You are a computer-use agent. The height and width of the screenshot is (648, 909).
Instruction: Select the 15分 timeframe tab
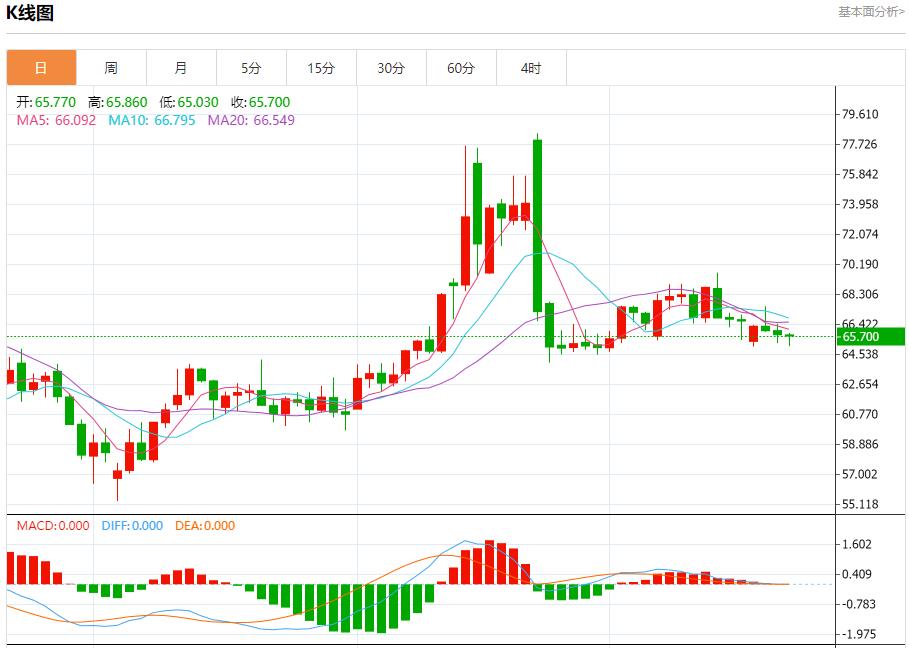321,68
